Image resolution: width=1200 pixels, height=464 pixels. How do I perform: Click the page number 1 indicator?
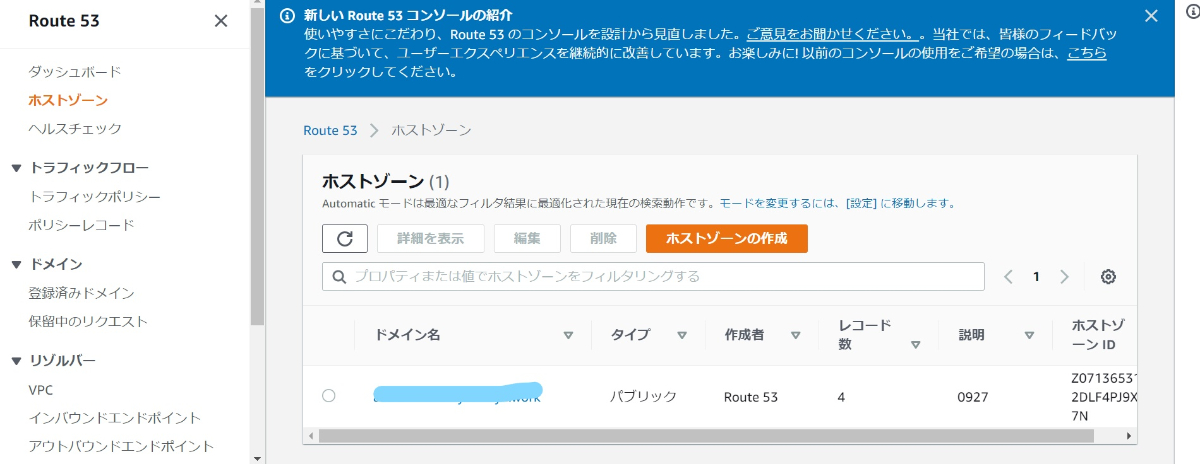pyautogui.click(x=1036, y=277)
